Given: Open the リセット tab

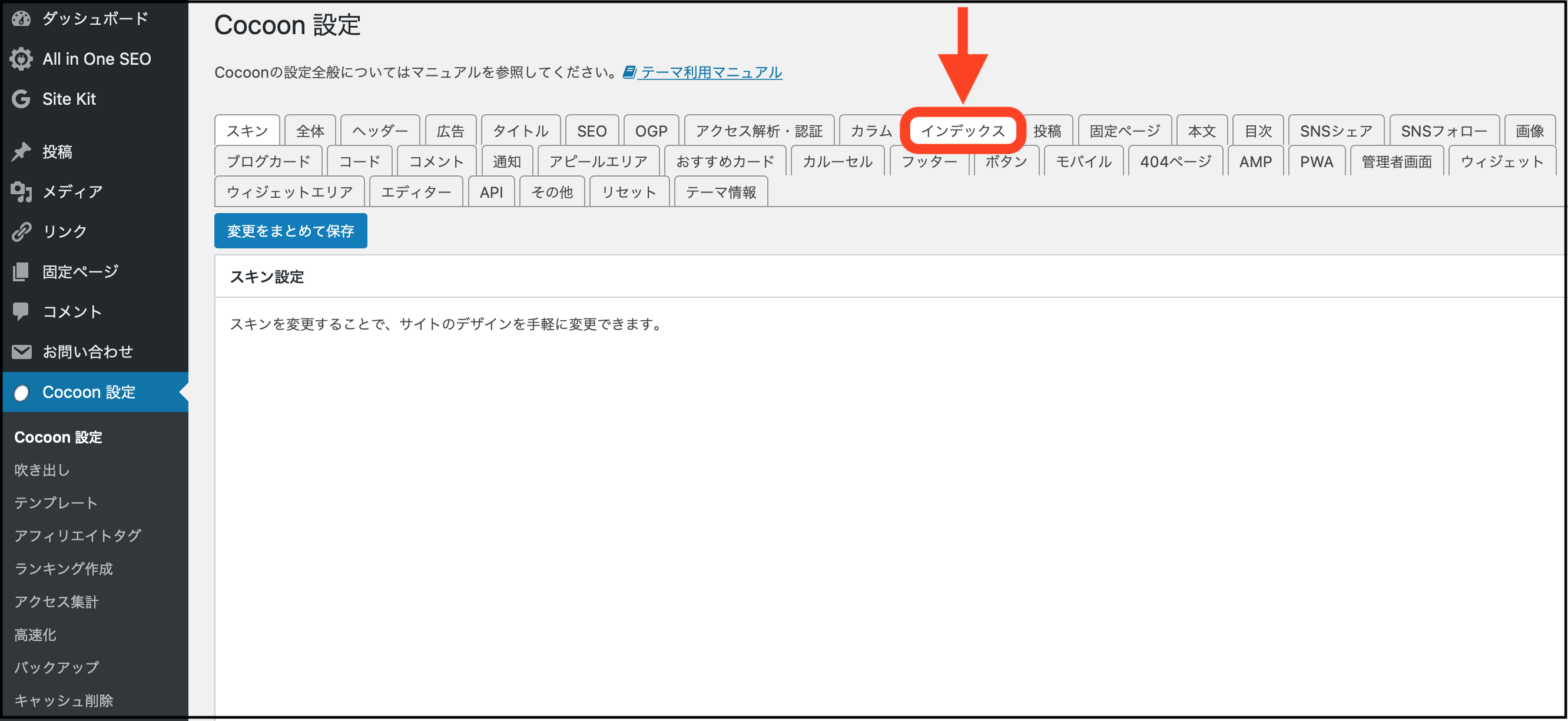Looking at the screenshot, I should tap(629, 192).
